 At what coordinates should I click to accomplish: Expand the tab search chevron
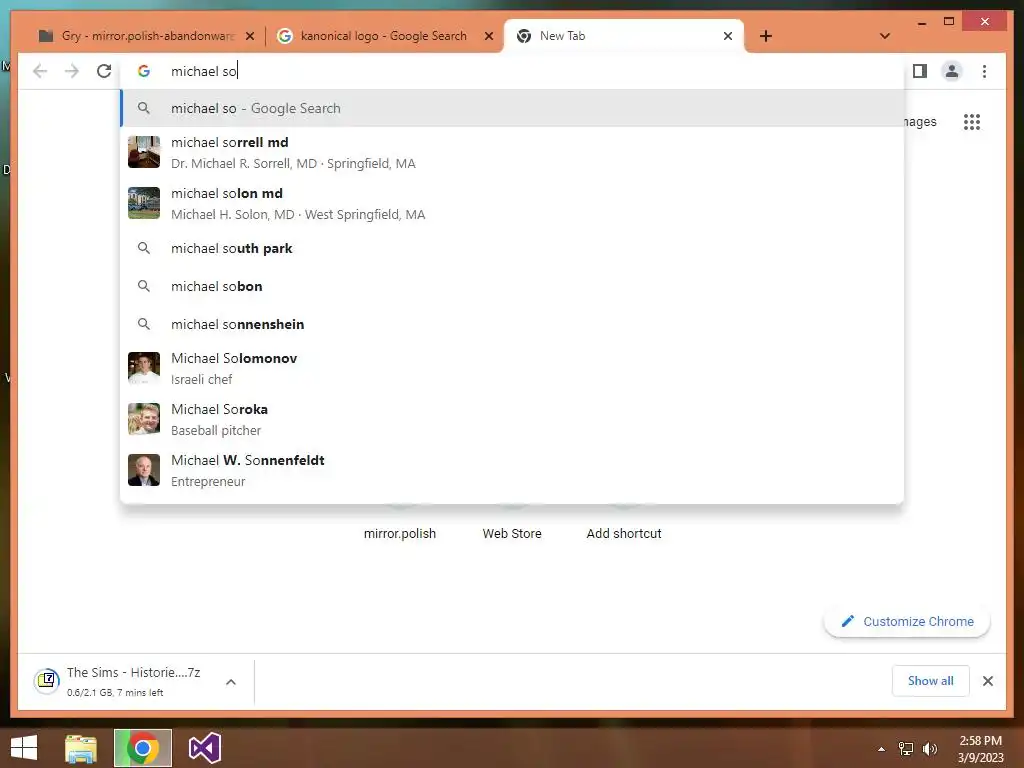point(884,36)
